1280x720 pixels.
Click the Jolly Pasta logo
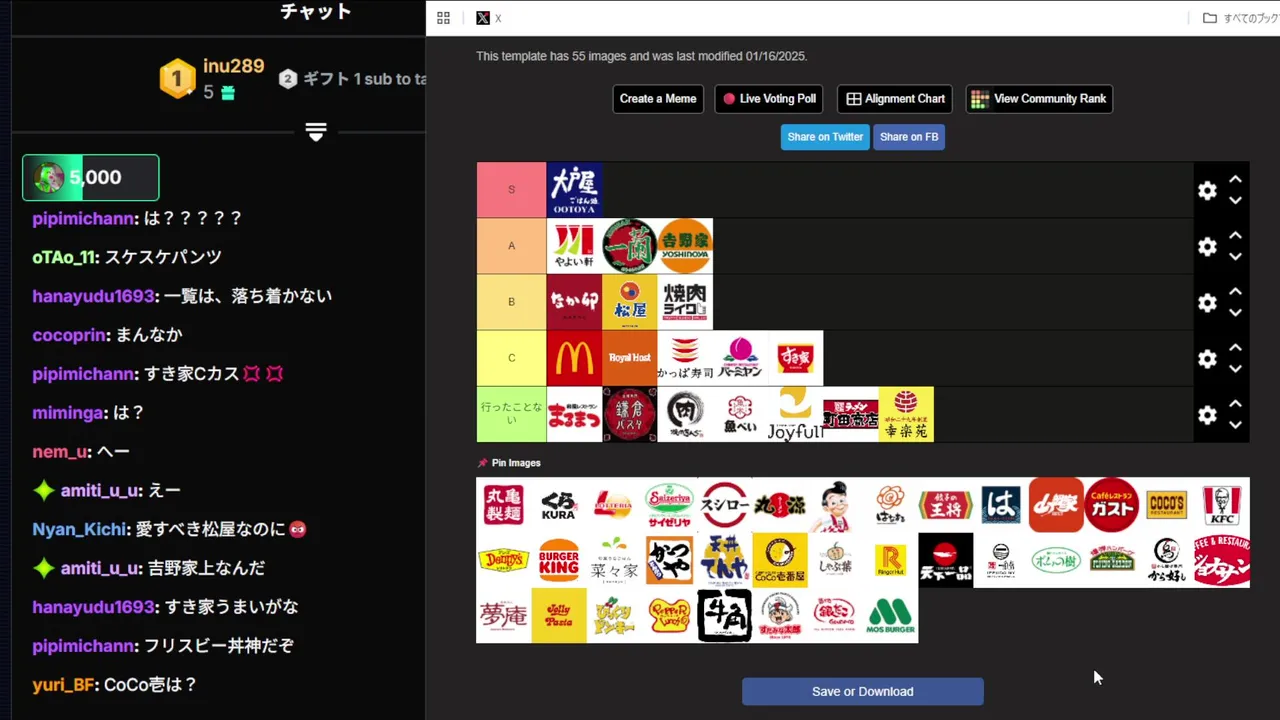click(558, 615)
